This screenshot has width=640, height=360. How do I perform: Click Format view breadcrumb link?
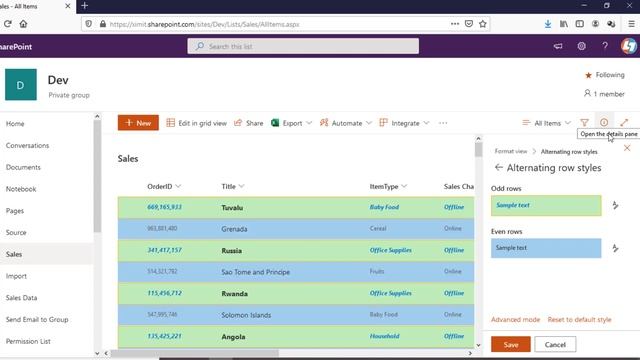click(x=511, y=151)
